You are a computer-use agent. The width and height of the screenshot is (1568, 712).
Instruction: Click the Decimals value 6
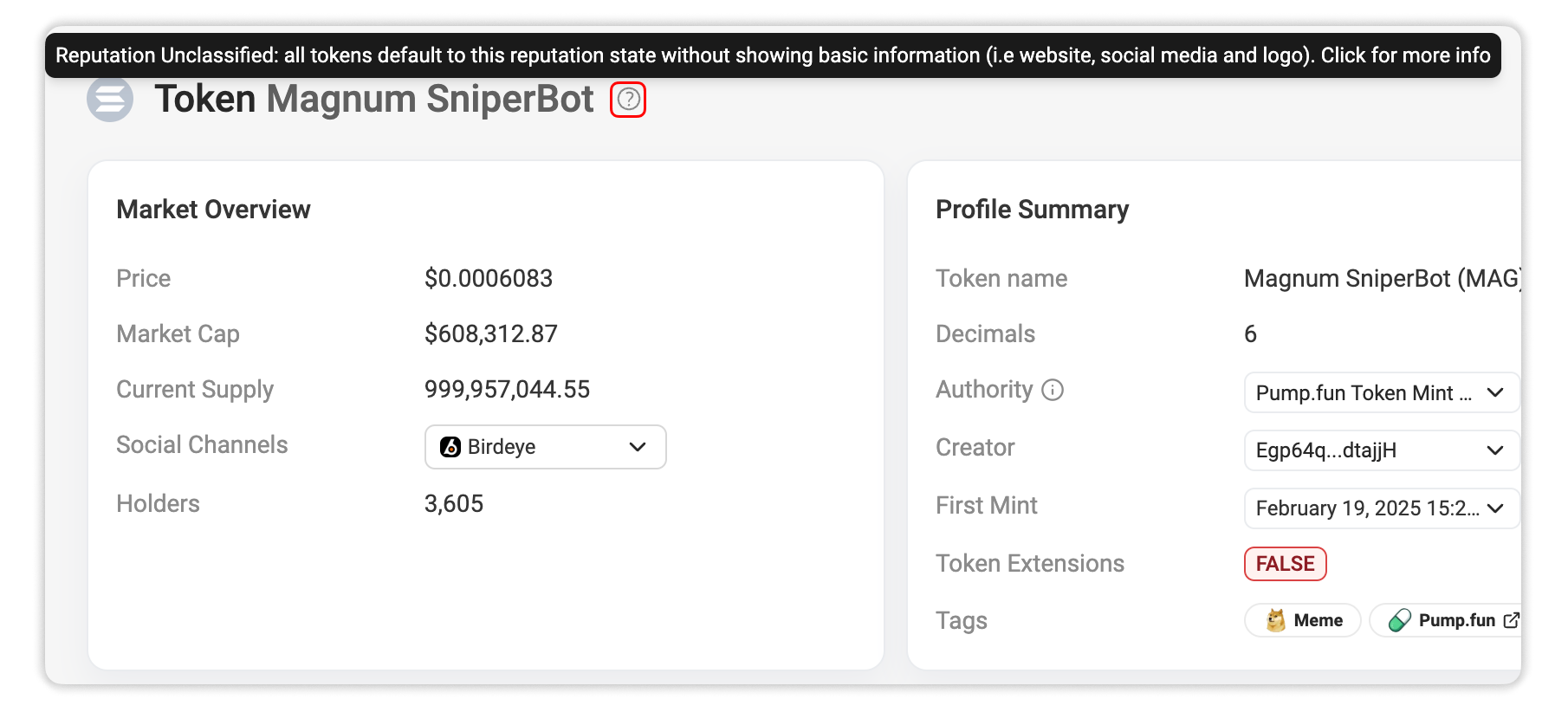[1250, 333]
